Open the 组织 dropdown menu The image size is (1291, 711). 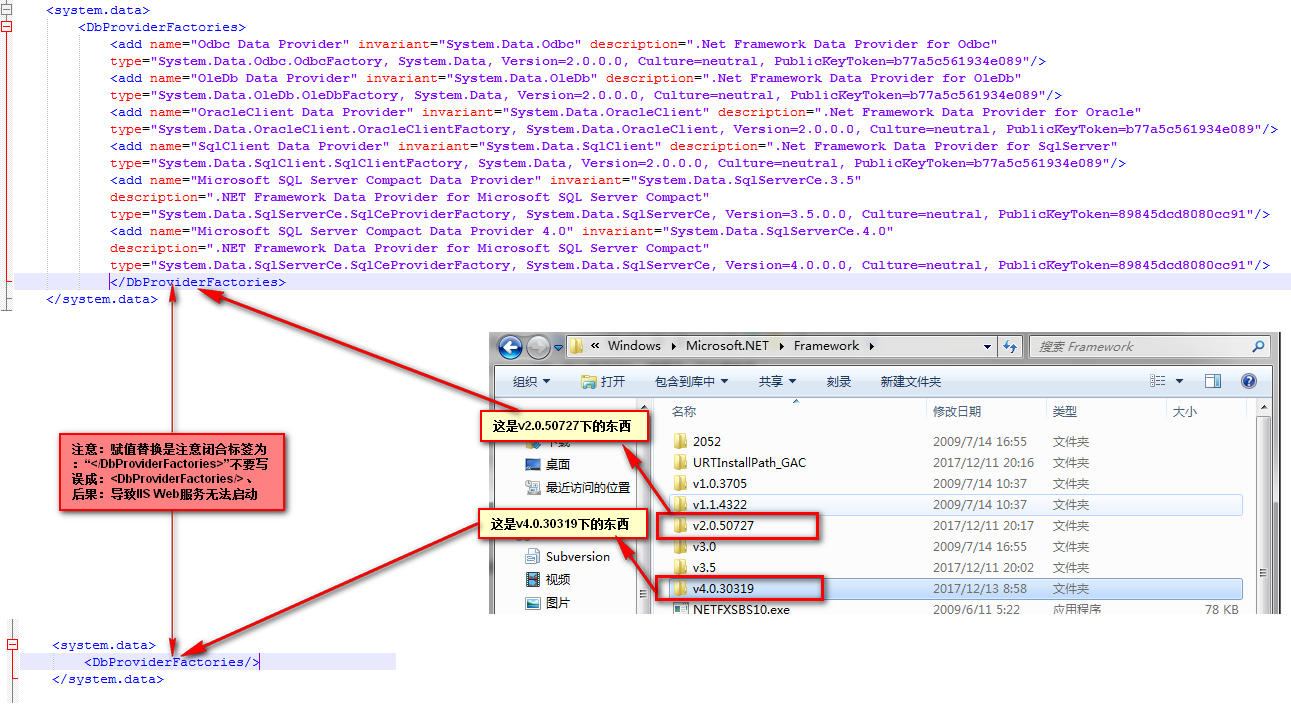pyautogui.click(x=531, y=381)
